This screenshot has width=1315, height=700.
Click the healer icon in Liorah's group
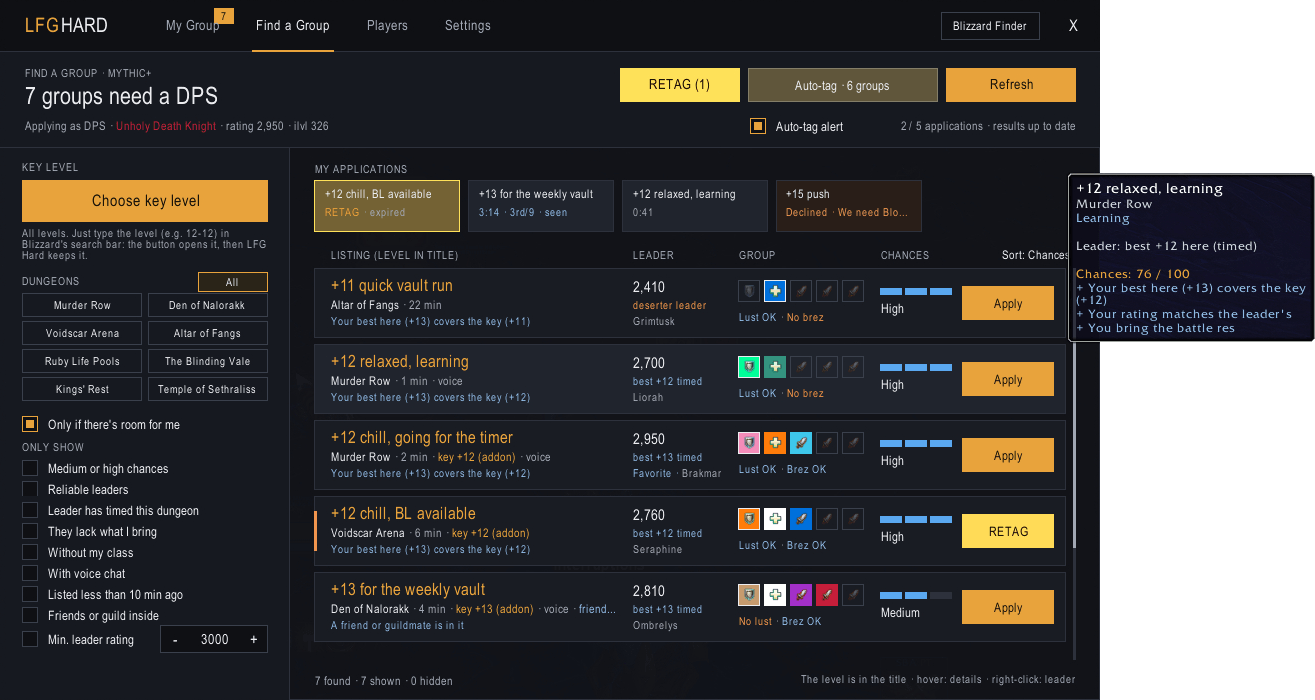coord(775,367)
